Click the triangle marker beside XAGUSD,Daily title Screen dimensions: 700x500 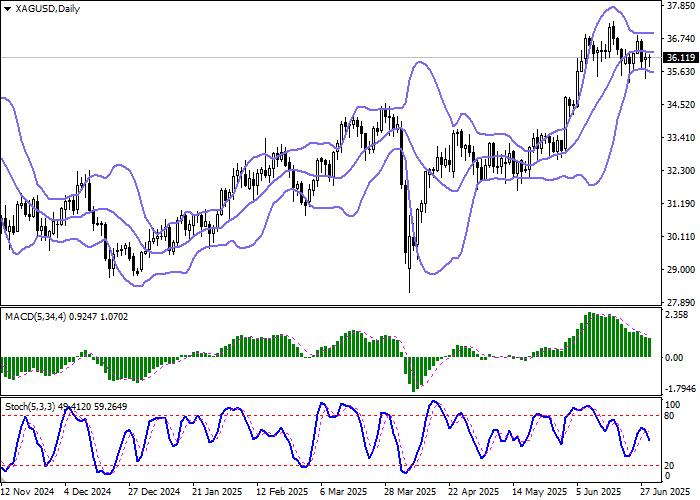[6, 9]
